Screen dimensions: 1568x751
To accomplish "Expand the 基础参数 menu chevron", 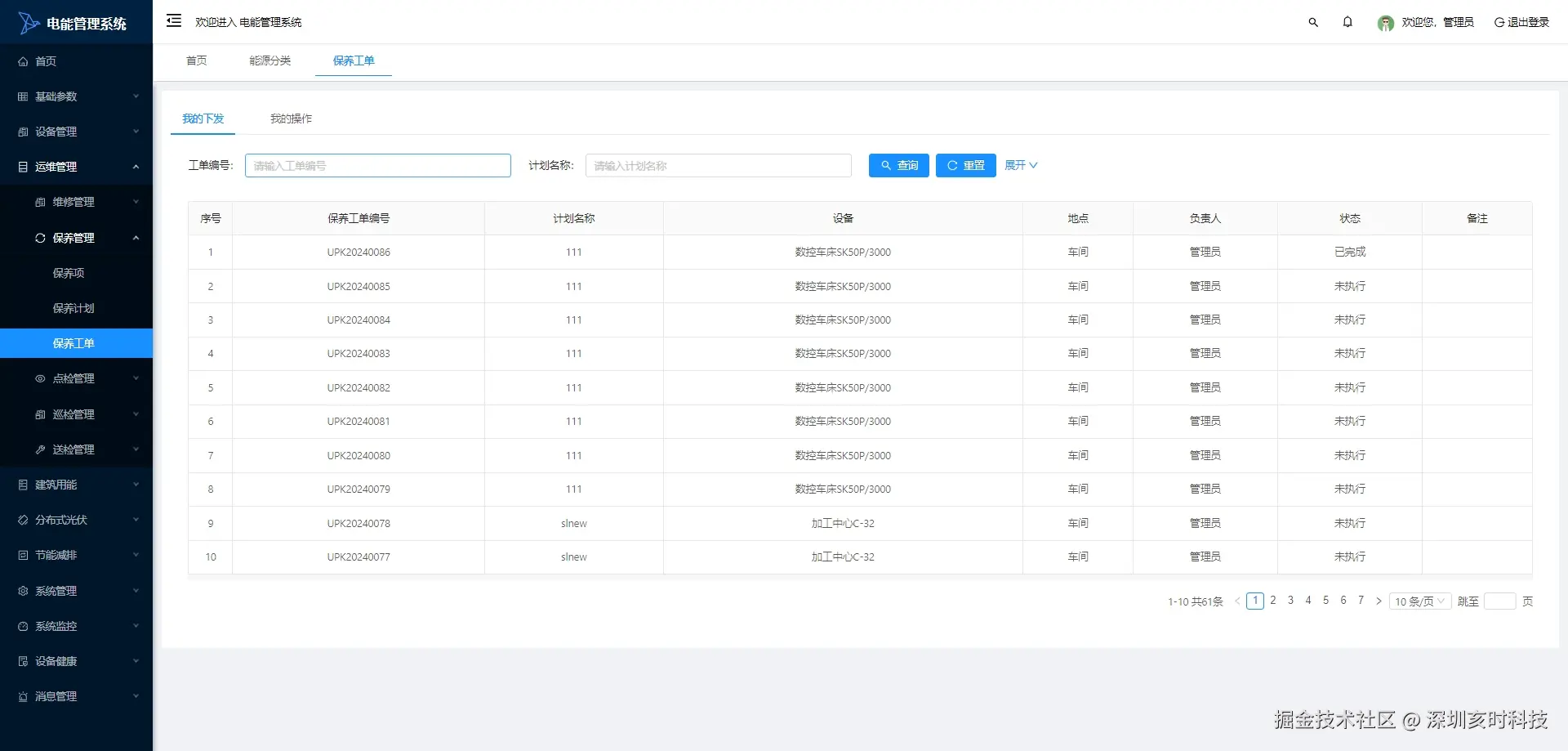I will (136, 96).
